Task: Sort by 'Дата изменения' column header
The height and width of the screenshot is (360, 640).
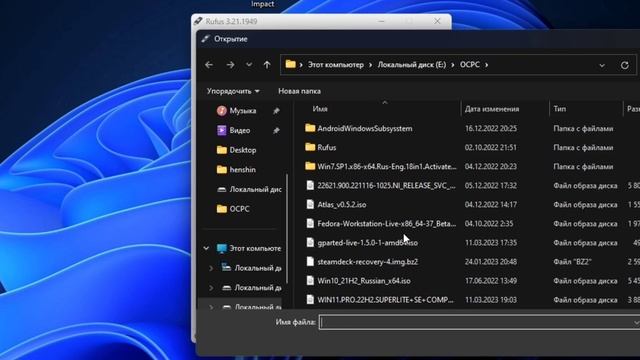Action: click(x=492, y=109)
